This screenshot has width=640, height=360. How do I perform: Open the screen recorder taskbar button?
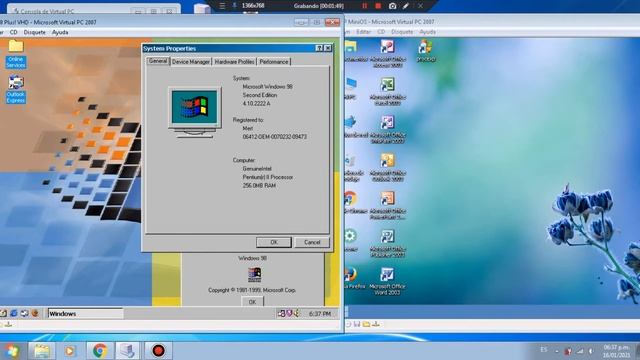click(158, 351)
